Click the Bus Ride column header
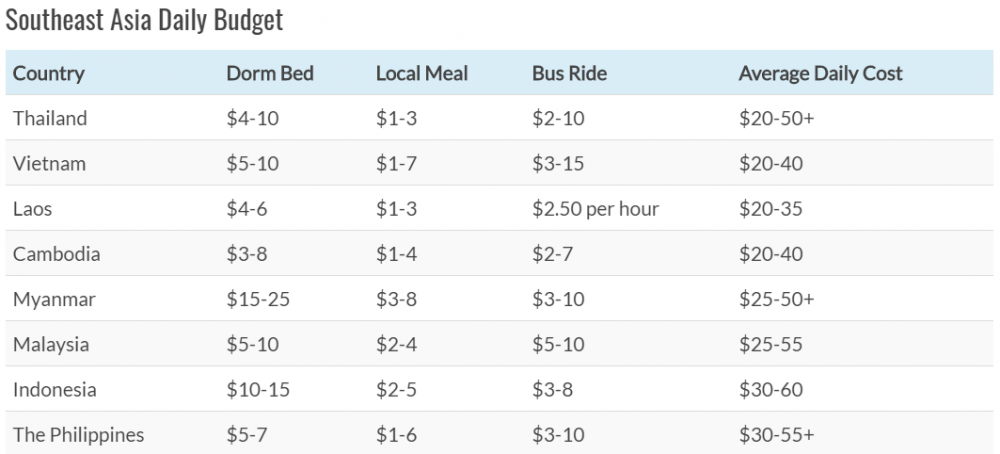Screen dimensions: 1000x454 (x=569, y=73)
